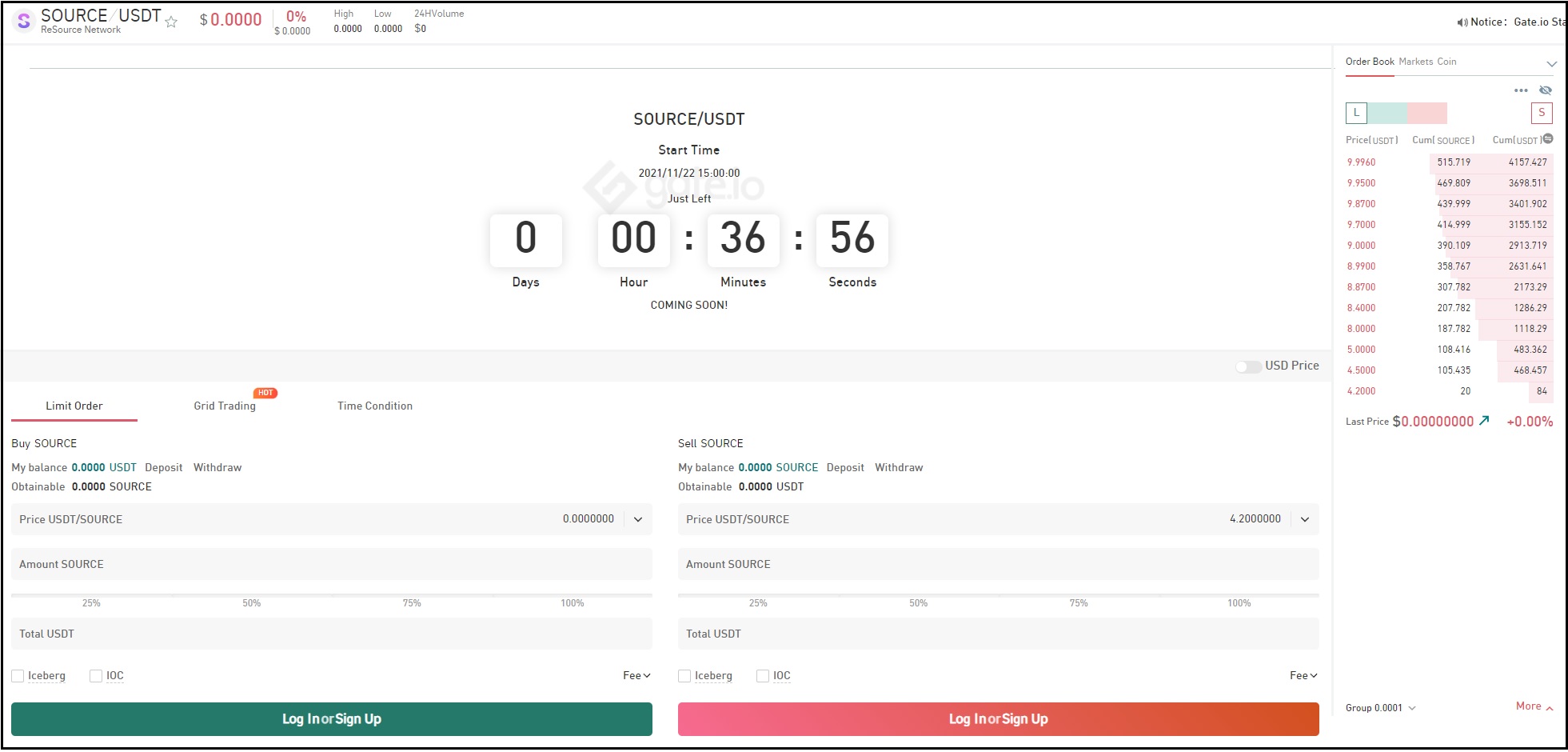
Task: Expand the Fee dropdown in sell form
Action: [1303, 676]
